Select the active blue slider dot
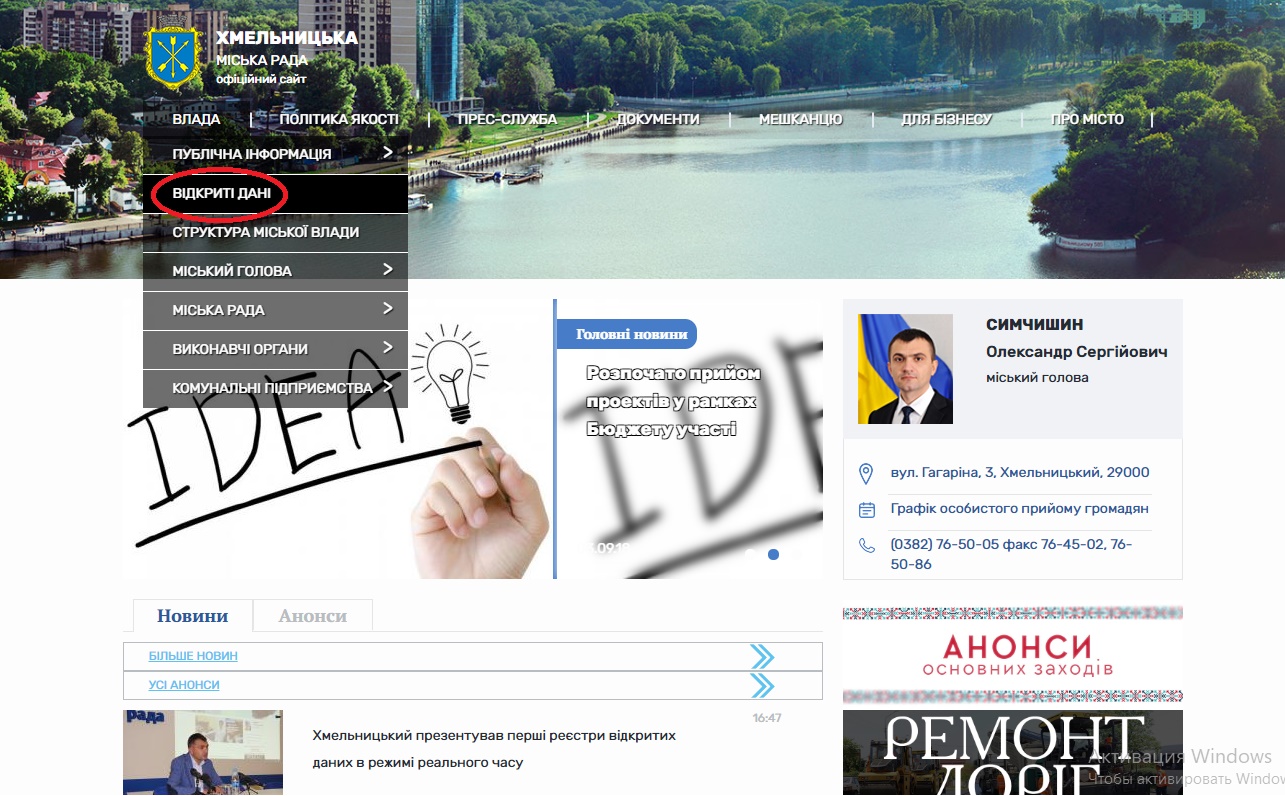 tap(773, 554)
